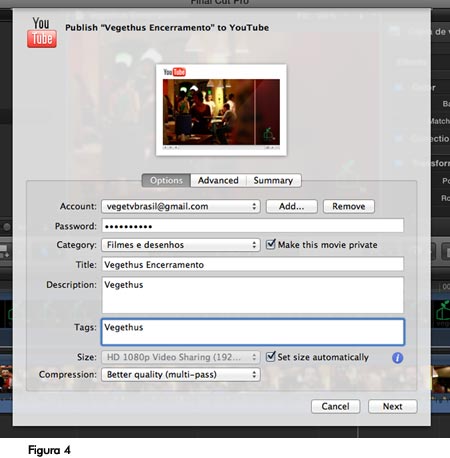Open the Category dropdown Filmes e desenhos
The width and height of the screenshot is (450, 458).
181,245
